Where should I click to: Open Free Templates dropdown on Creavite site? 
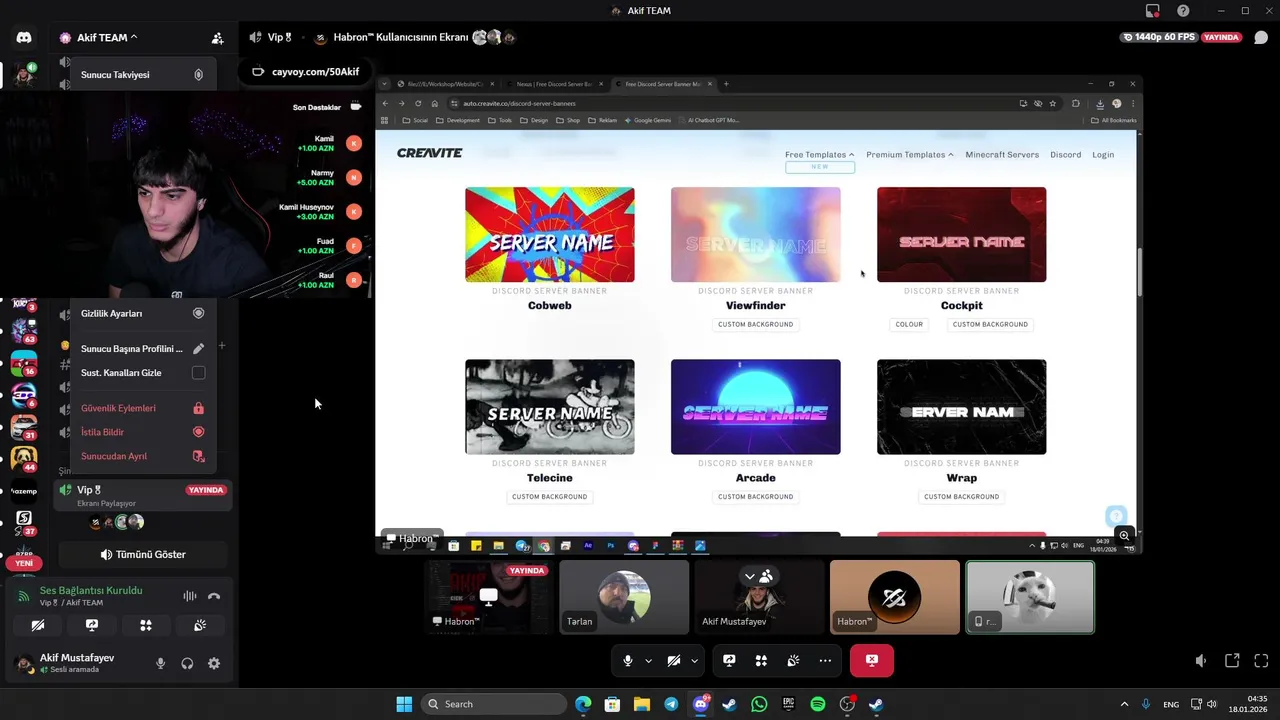819,155
